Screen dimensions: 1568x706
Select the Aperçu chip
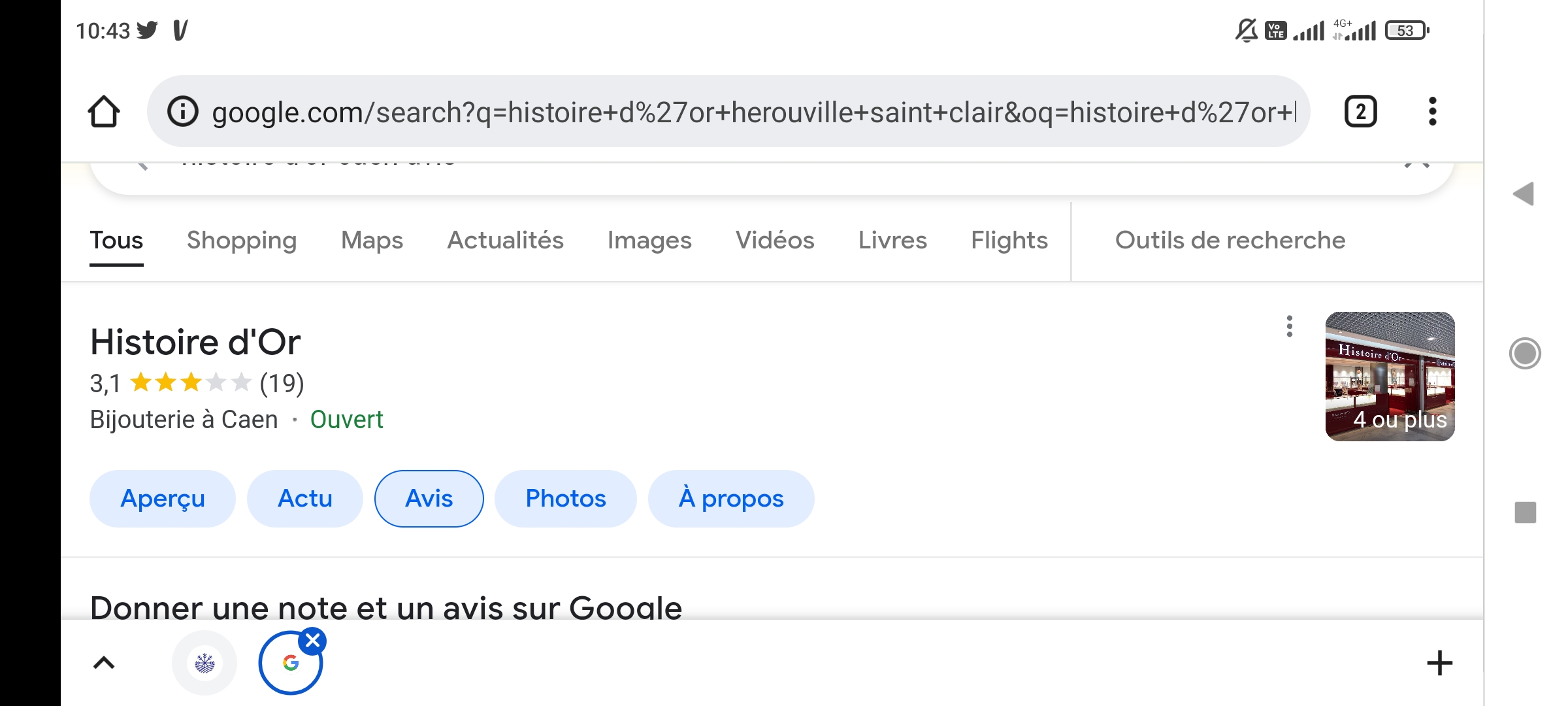[x=163, y=499]
